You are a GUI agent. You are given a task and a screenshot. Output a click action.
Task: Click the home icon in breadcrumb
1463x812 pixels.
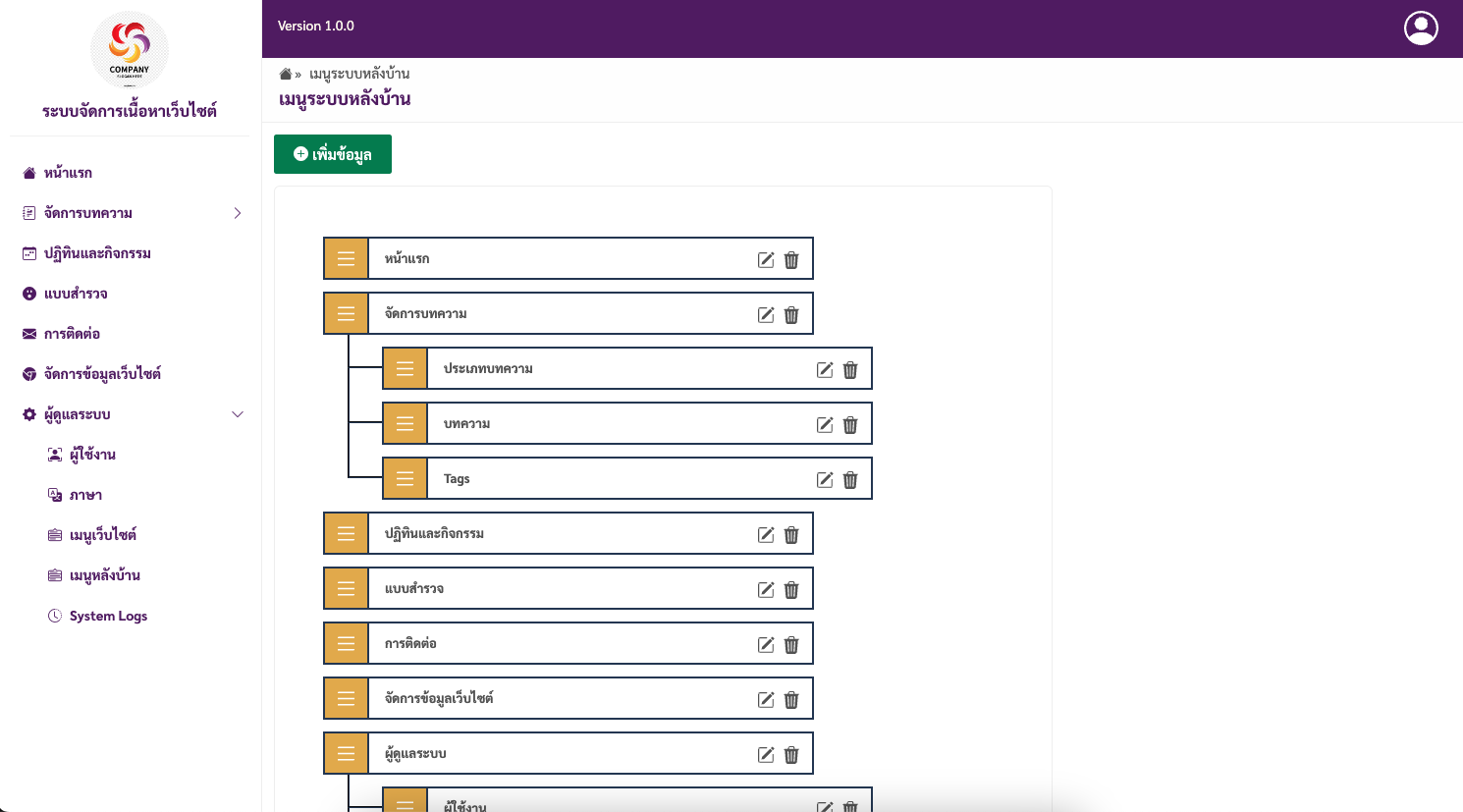click(x=286, y=74)
